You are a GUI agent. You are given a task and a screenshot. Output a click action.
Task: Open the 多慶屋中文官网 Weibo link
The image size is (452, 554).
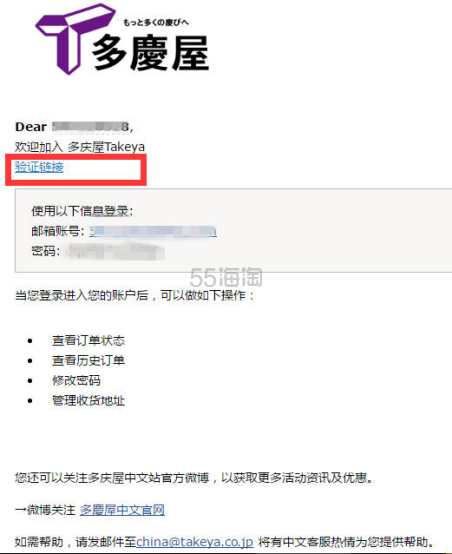[122, 510]
